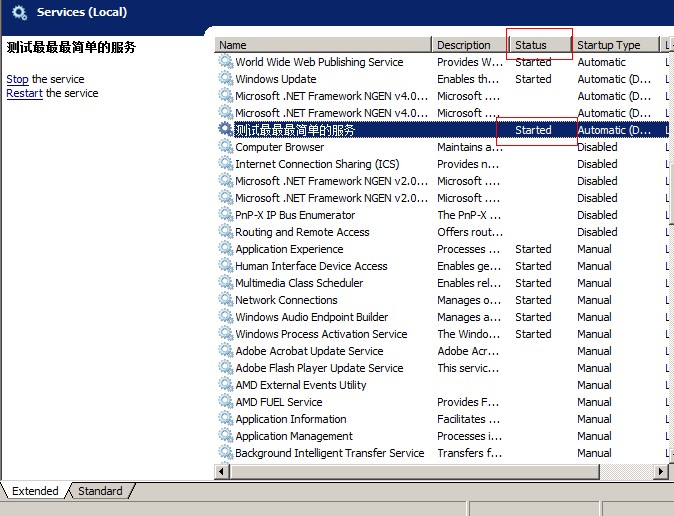This screenshot has height=516, width=674.
Task: Click the Restart the service link
Action: coord(25,93)
